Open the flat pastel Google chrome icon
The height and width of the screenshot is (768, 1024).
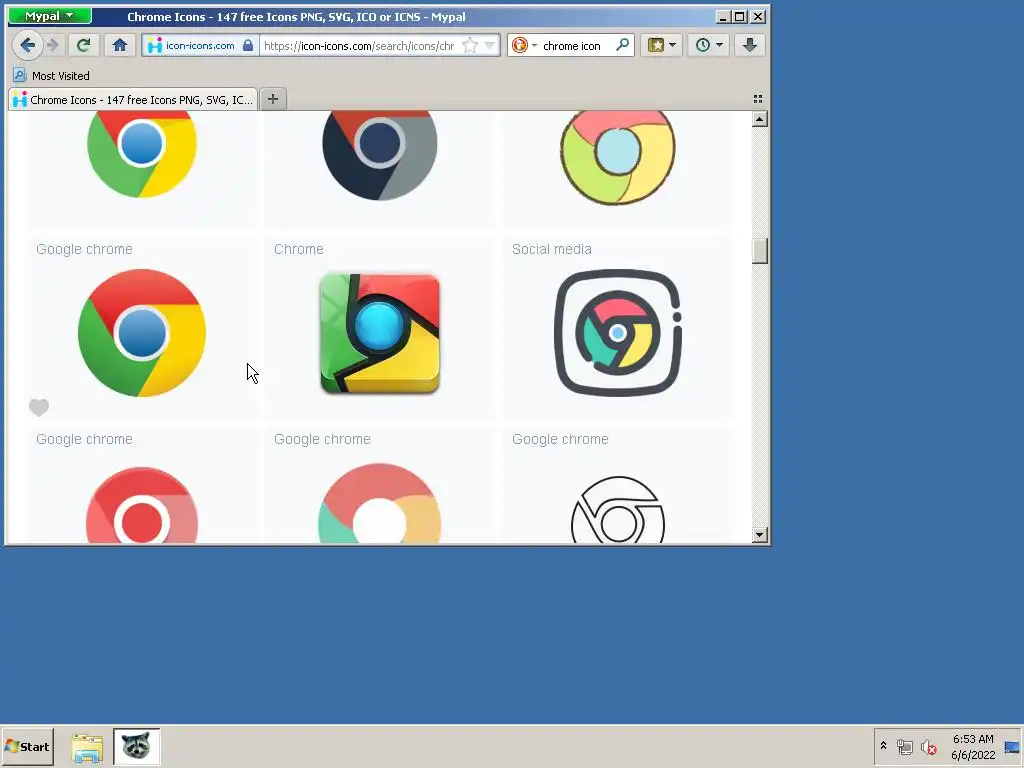[379, 504]
